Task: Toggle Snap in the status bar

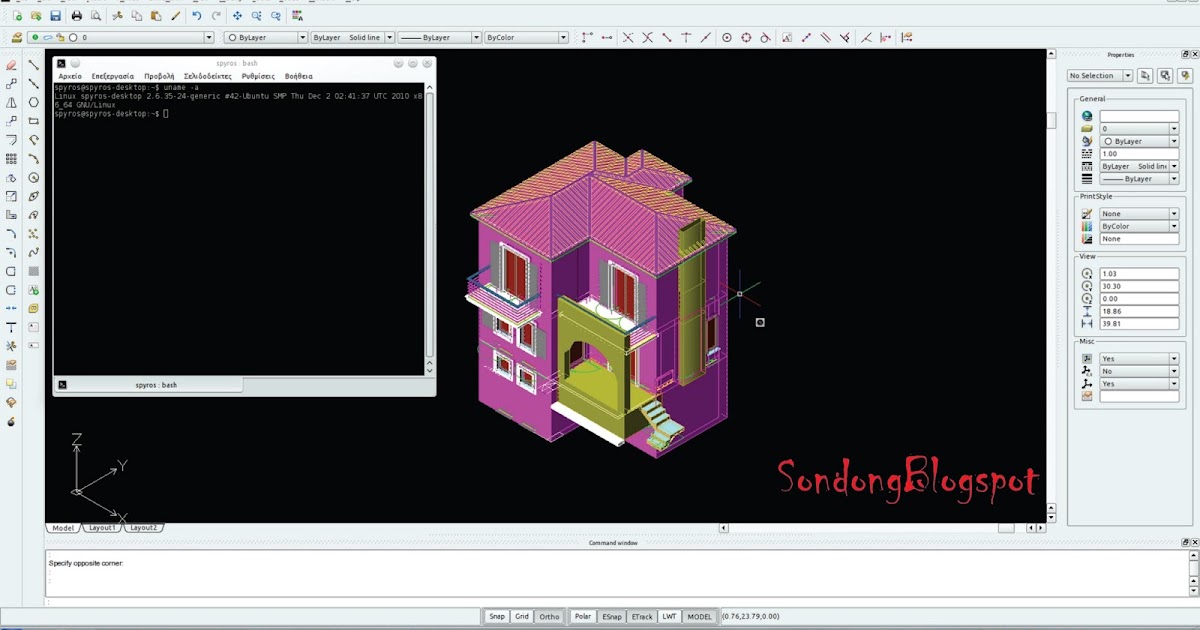Action: coord(496,617)
